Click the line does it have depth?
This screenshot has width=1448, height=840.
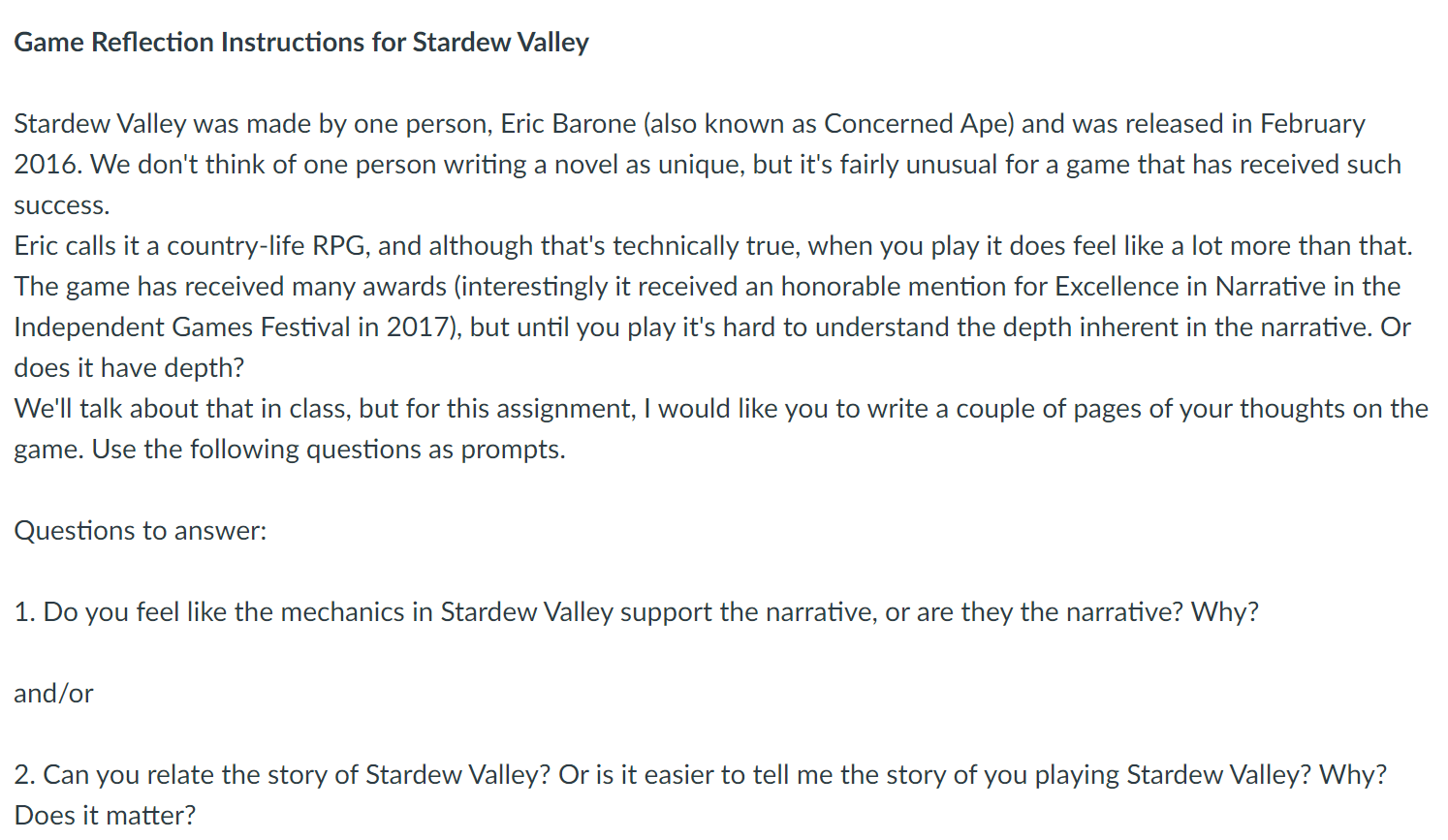tap(129, 368)
